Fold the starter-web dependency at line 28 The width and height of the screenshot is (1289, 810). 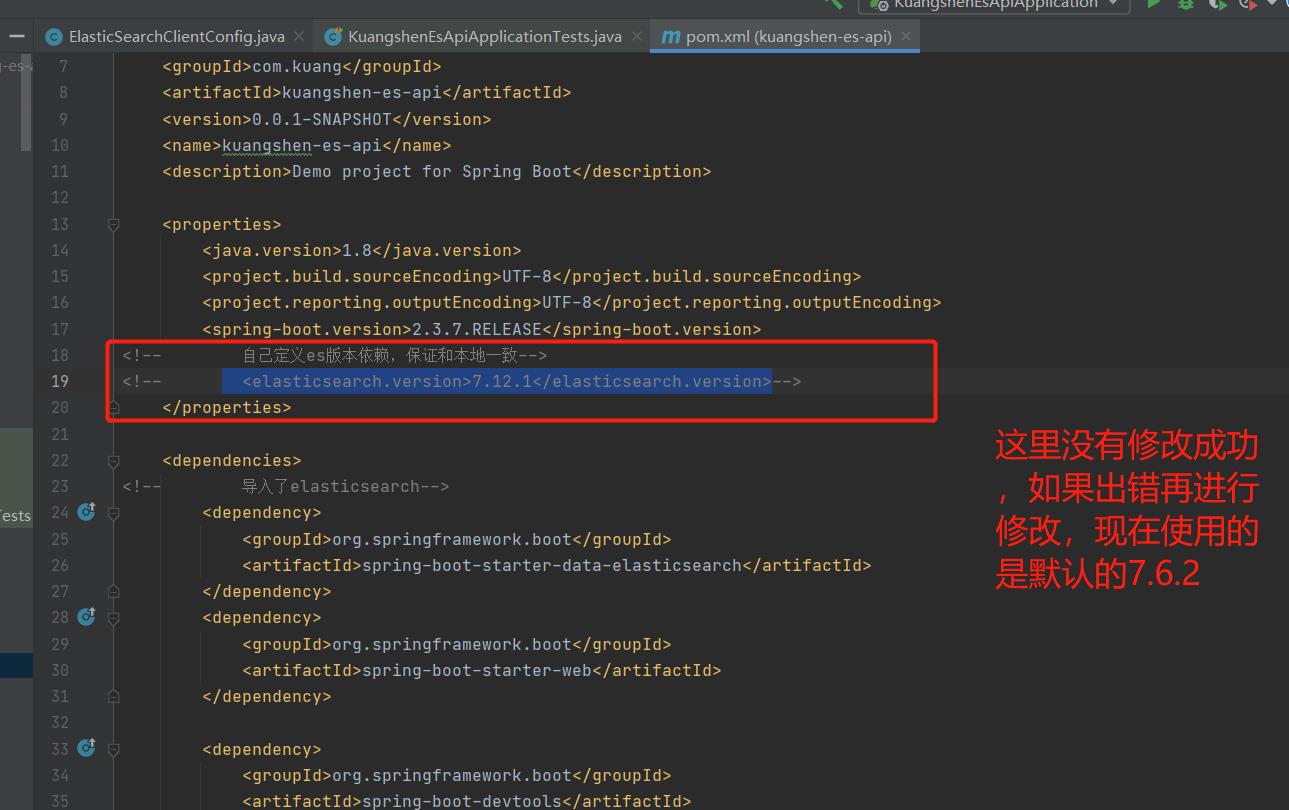pyautogui.click(x=113, y=618)
